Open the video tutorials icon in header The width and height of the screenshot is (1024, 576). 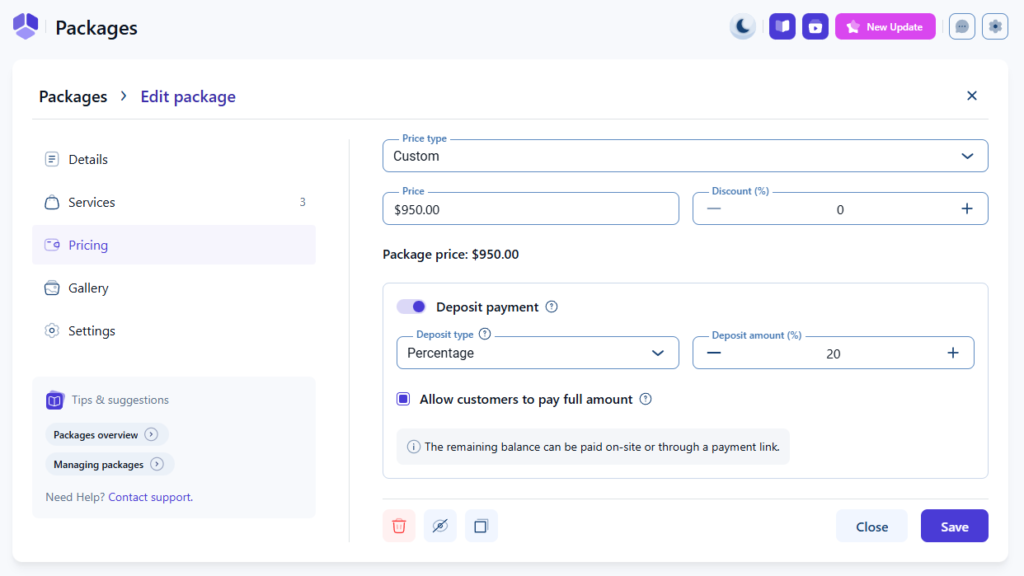point(815,27)
